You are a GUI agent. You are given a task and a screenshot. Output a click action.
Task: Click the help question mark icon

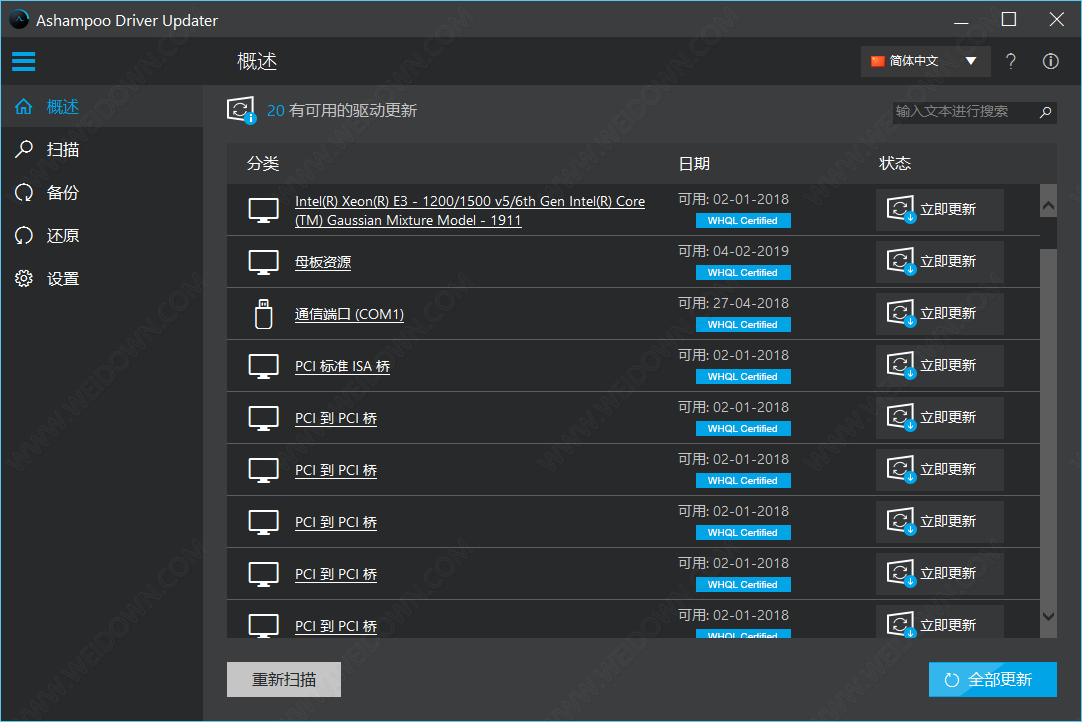click(x=1010, y=61)
